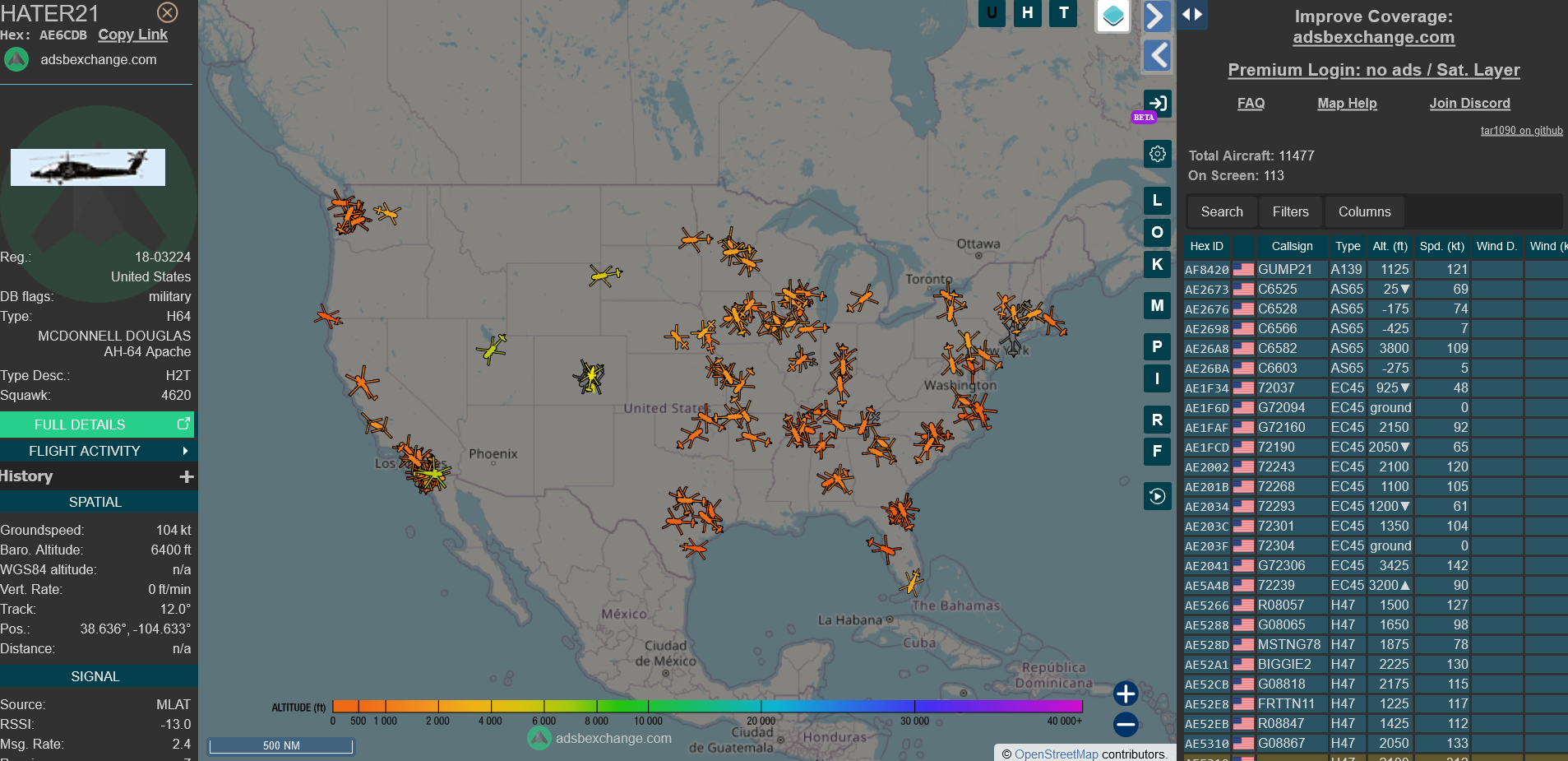This screenshot has height=761, width=1568.
Task: Switch to the Search tab
Action: pyautogui.click(x=1221, y=211)
